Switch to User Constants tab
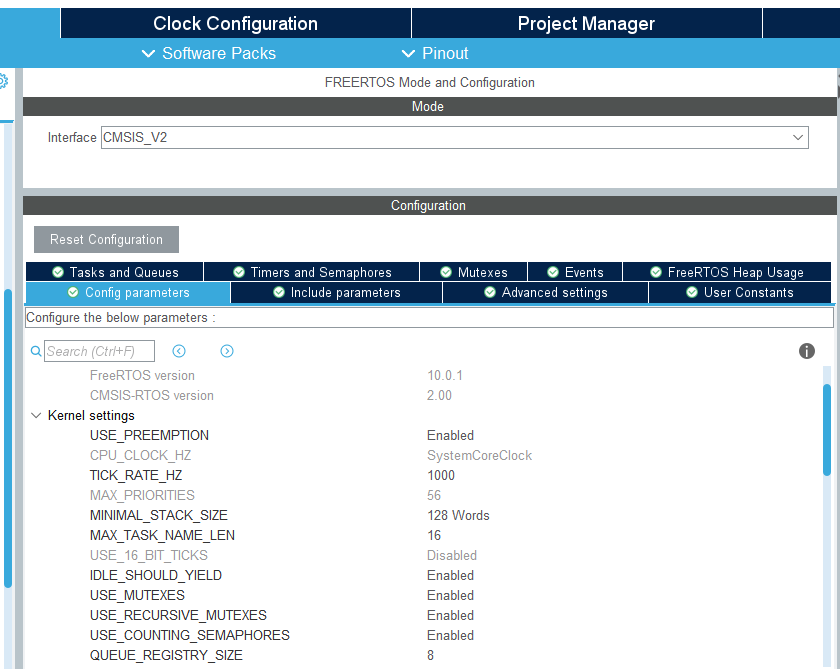This screenshot has height=669, width=840. pyautogui.click(x=740, y=292)
